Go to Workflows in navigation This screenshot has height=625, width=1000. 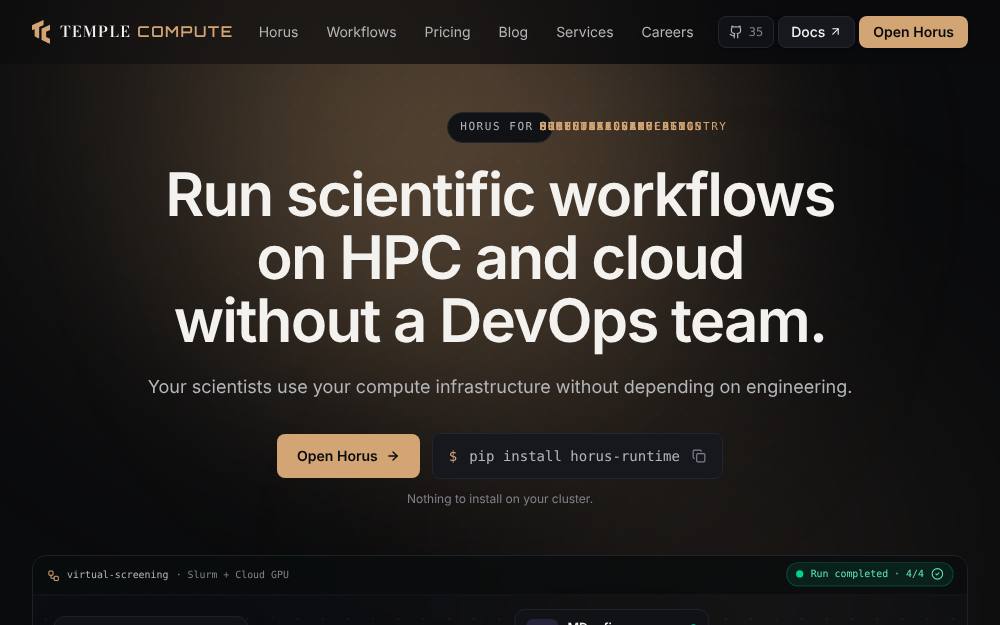tap(362, 32)
